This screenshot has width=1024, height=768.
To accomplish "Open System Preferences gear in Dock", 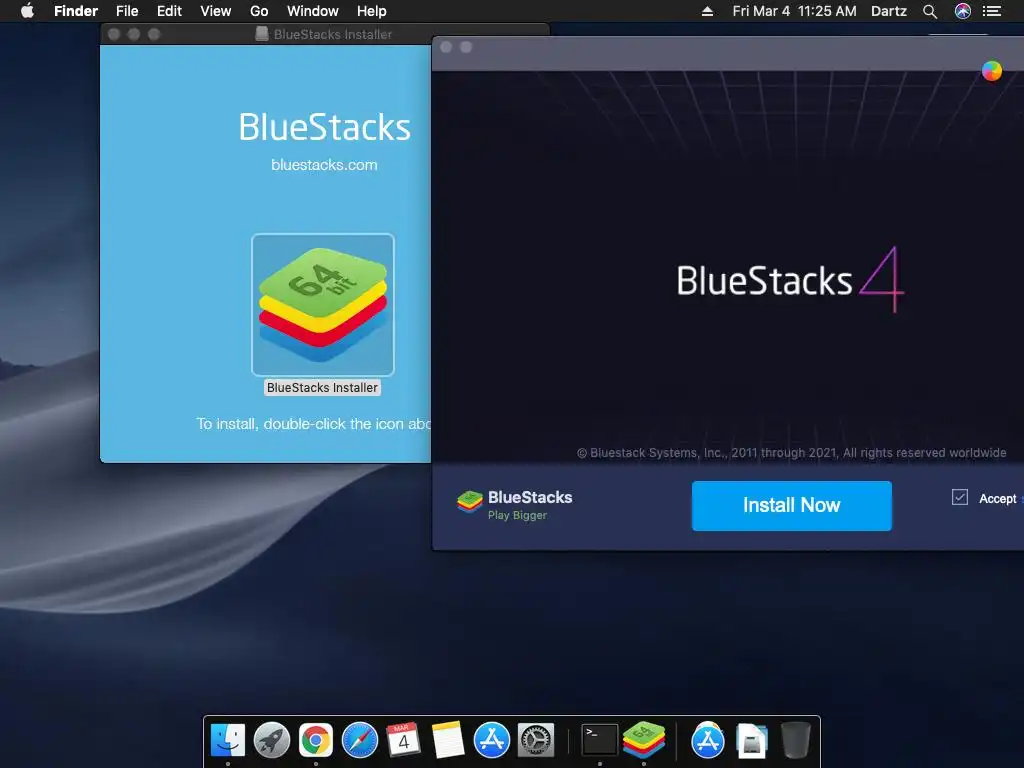I will (536, 741).
